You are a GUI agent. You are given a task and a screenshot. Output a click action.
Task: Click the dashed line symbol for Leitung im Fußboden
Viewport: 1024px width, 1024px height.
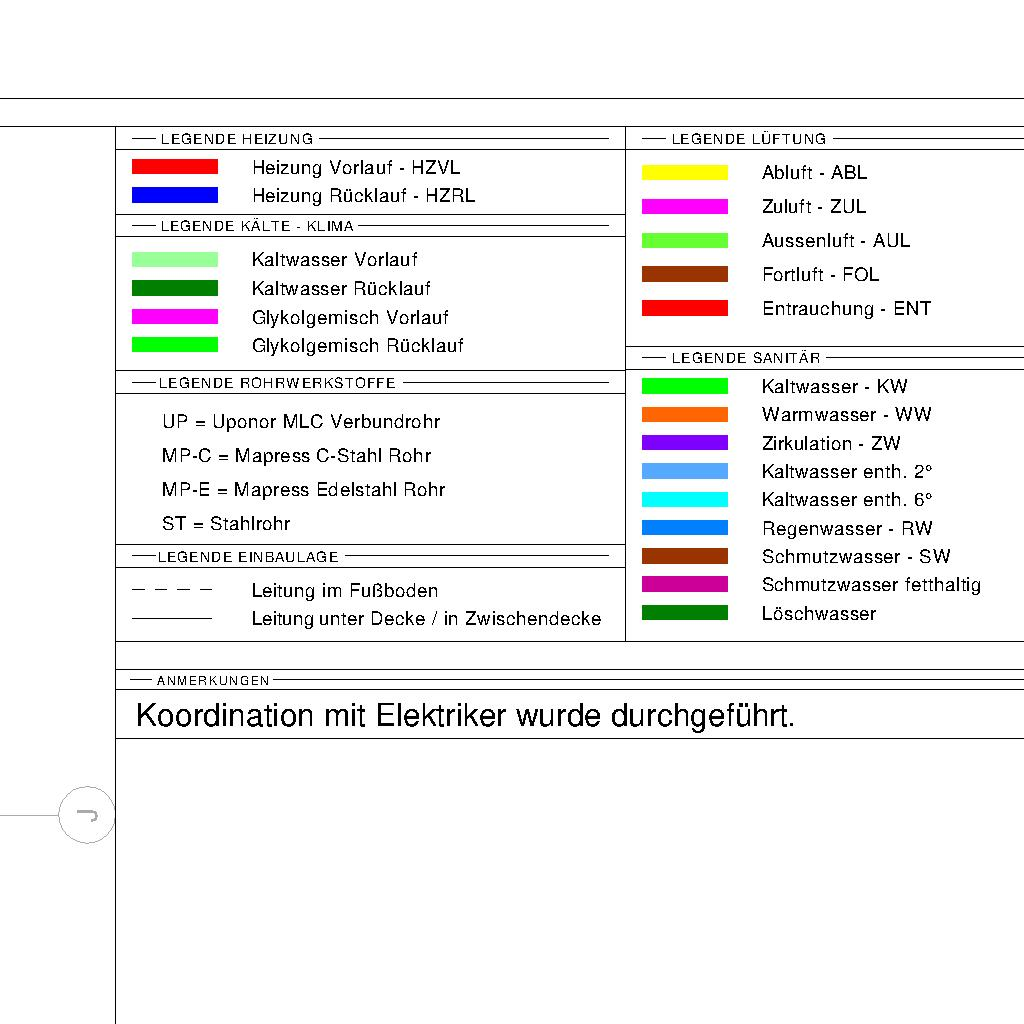tap(172, 591)
